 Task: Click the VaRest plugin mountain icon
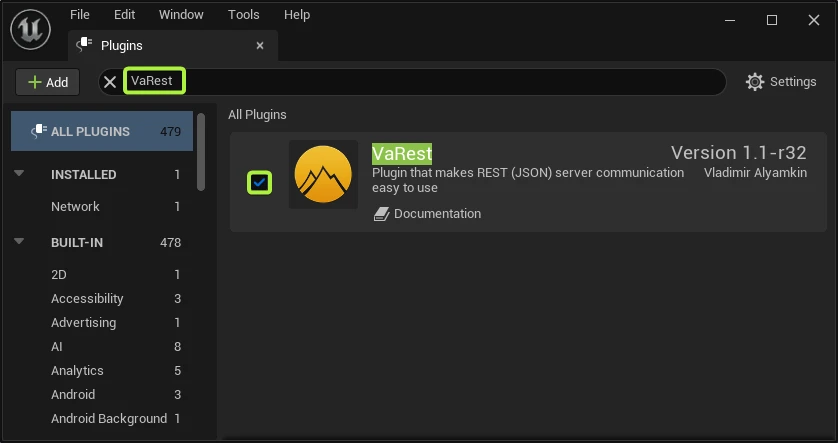(x=323, y=174)
